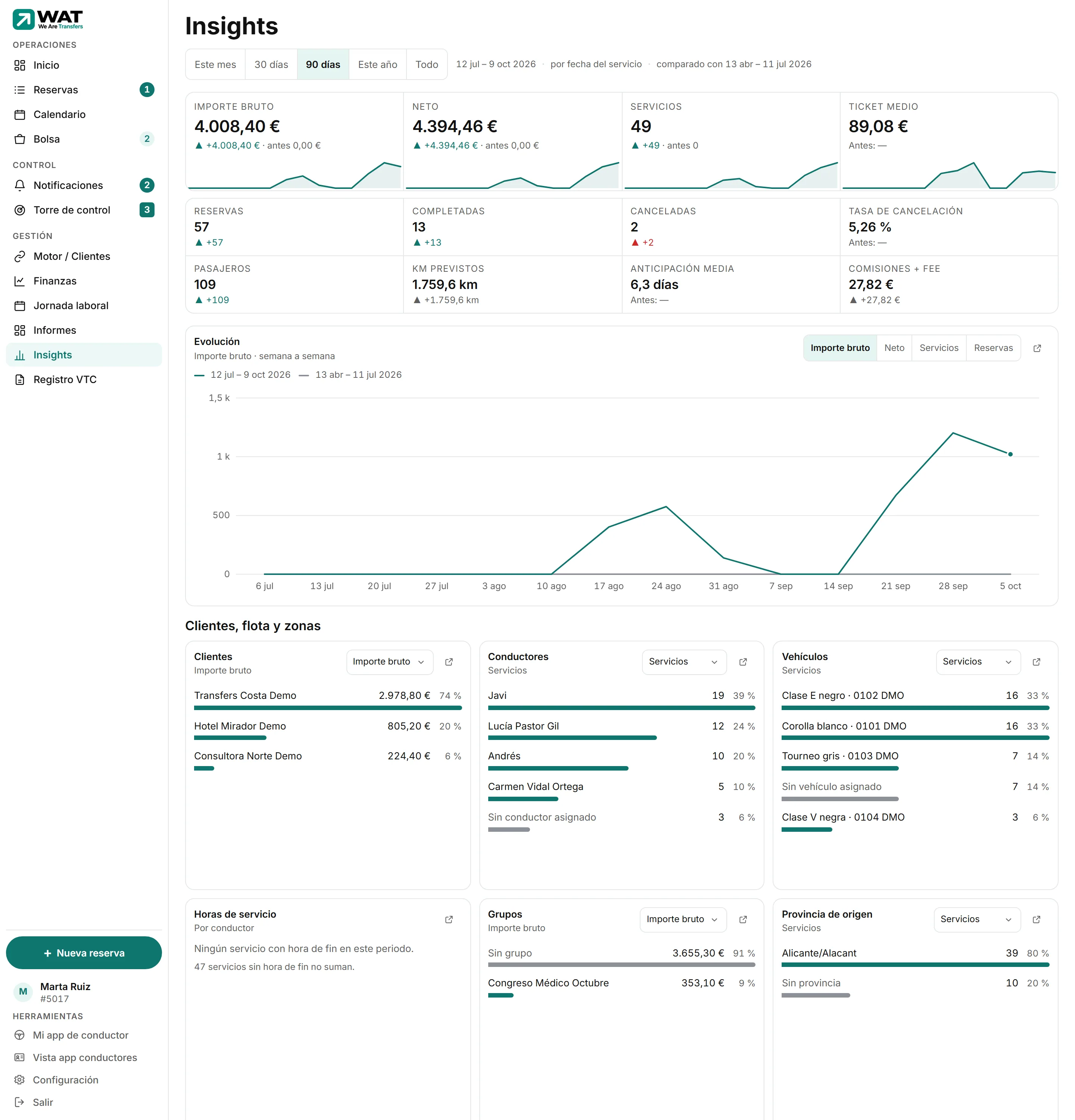Open the Provincia de origen pop-out icon
1075x1120 pixels.
pyautogui.click(x=1036, y=920)
